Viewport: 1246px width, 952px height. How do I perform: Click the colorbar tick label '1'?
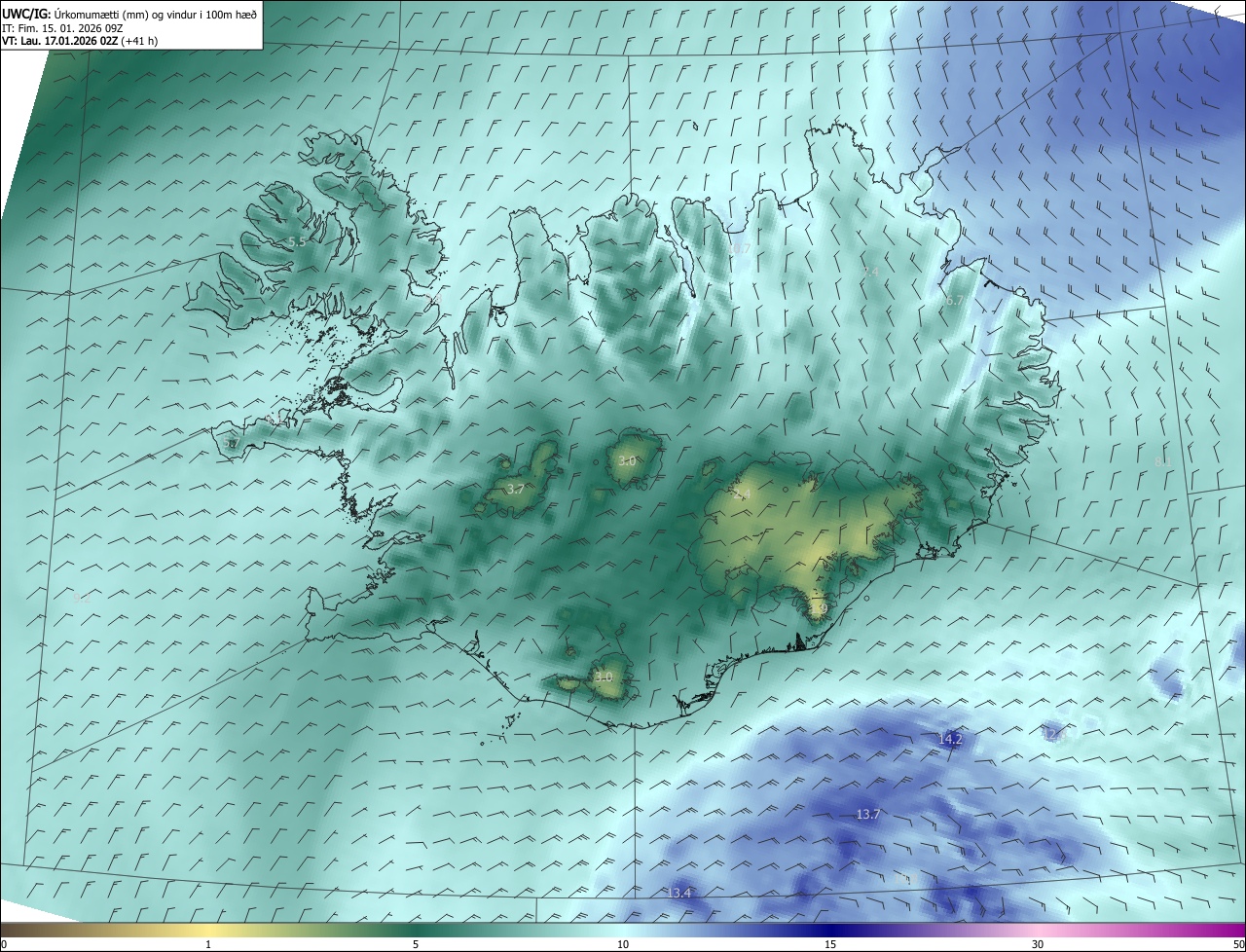[208, 945]
